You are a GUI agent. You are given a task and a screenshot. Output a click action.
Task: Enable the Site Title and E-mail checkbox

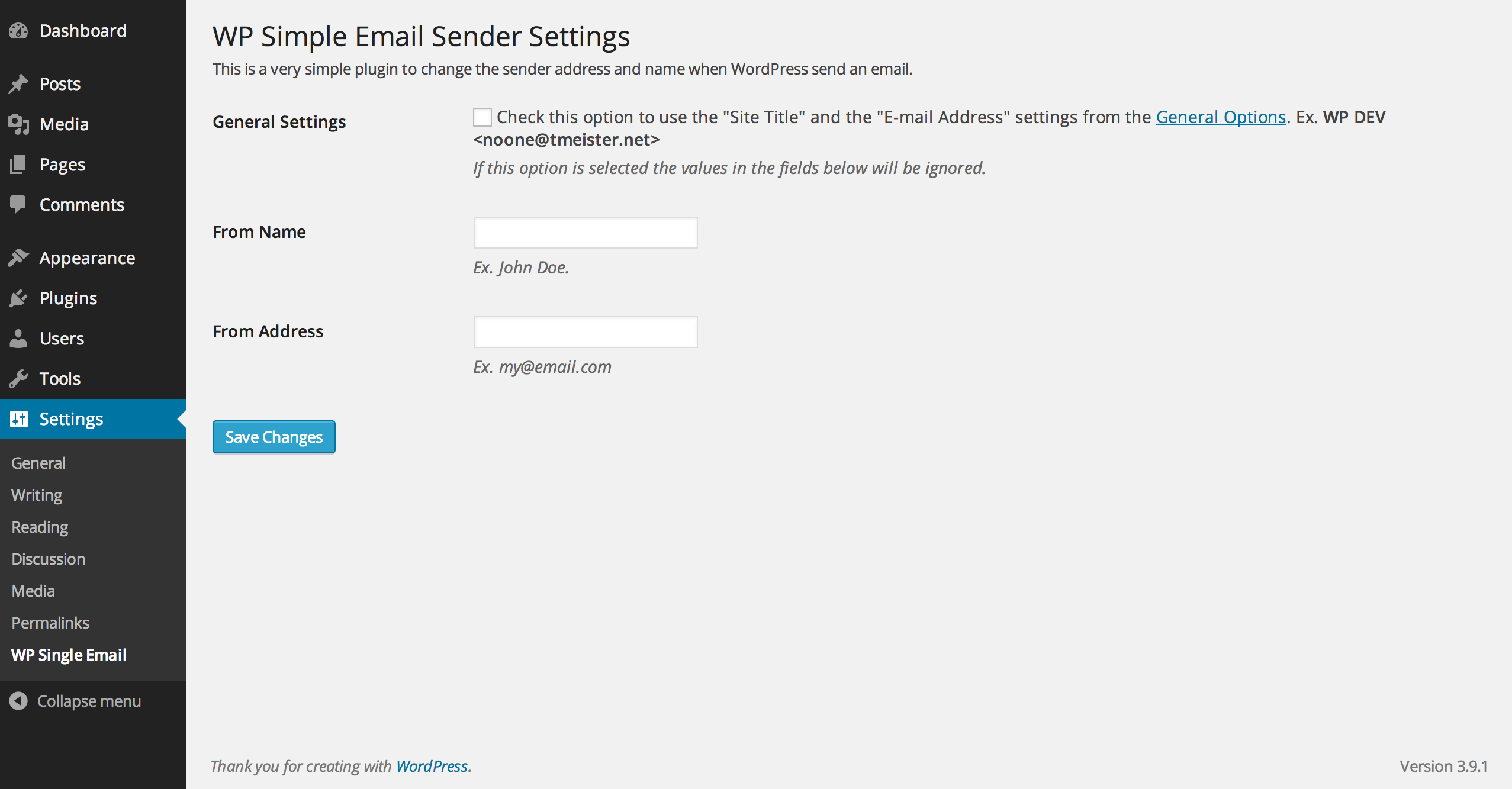[482, 117]
